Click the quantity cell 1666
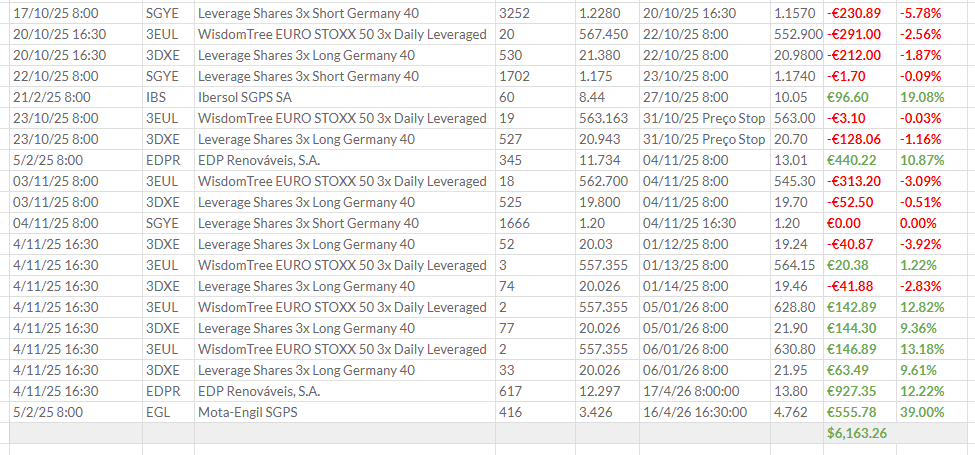Screen dimensions: 975x455 pyautogui.click(x=535, y=223)
